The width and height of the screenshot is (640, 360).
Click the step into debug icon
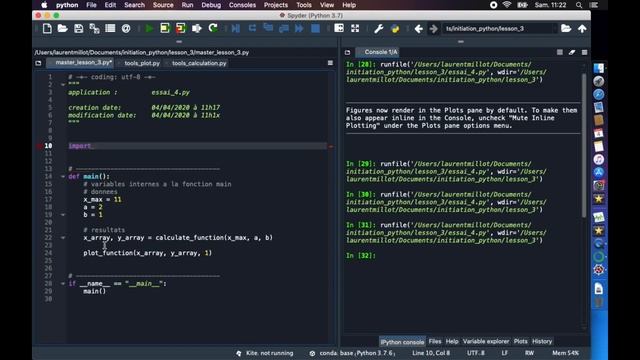coord(268,28)
